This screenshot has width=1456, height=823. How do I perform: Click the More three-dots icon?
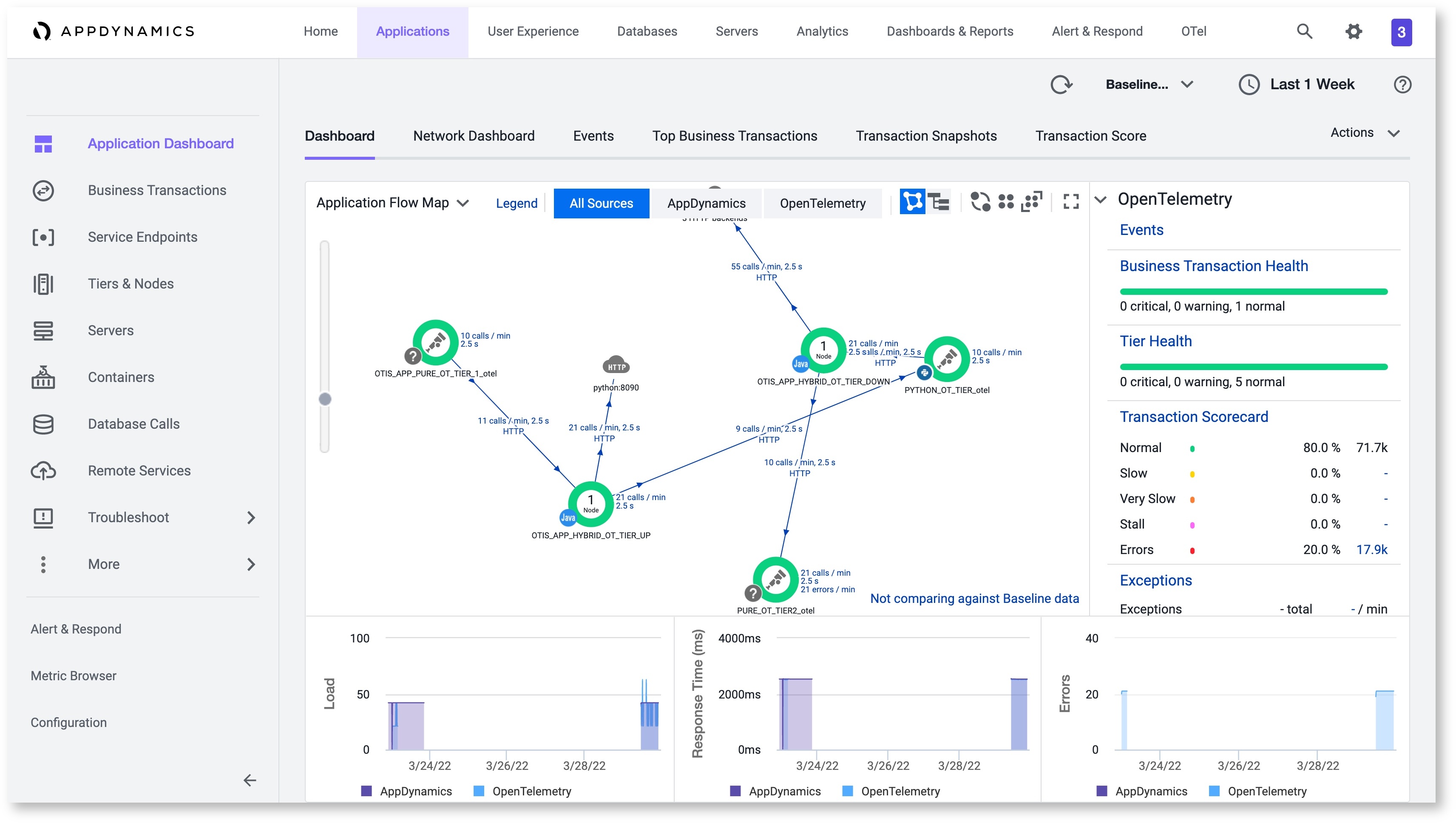click(x=43, y=564)
